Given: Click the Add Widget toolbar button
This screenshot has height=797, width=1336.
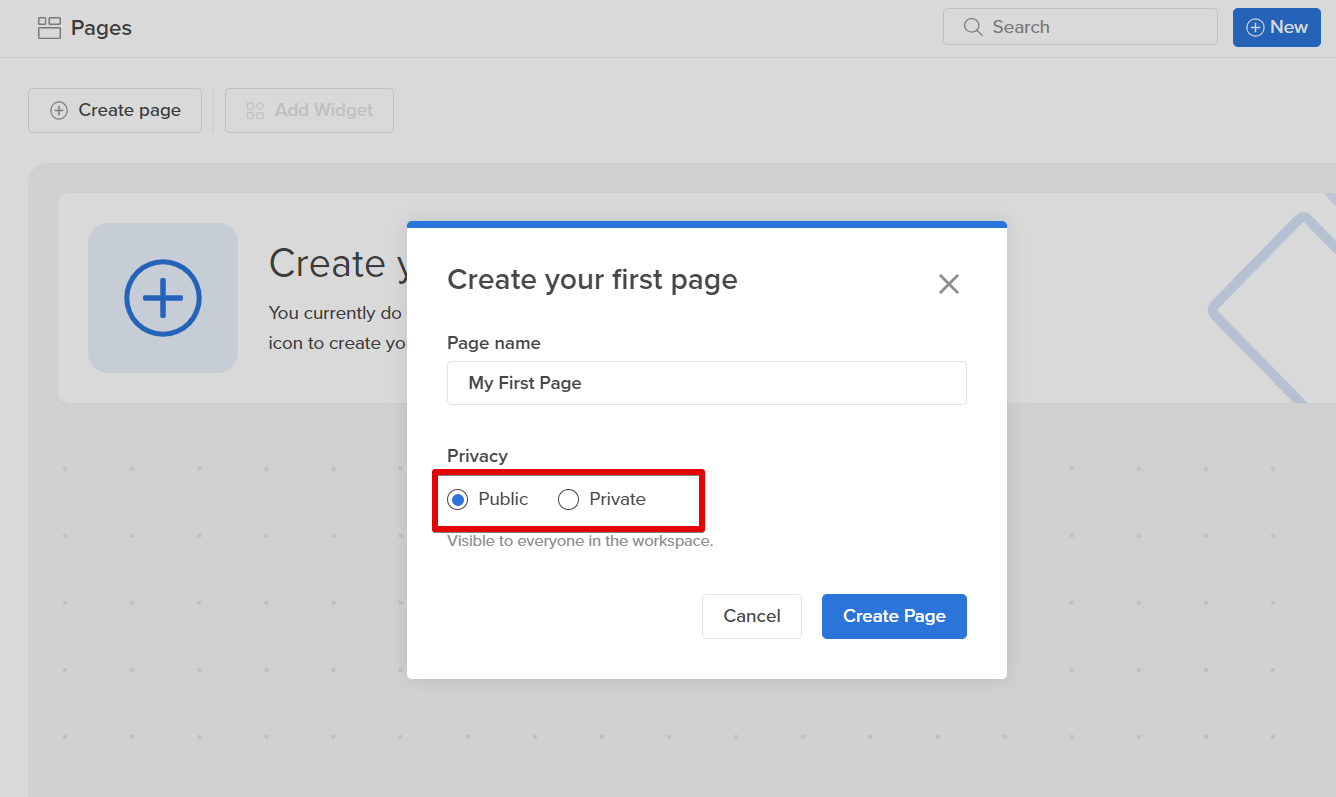Looking at the screenshot, I should [309, 110].
